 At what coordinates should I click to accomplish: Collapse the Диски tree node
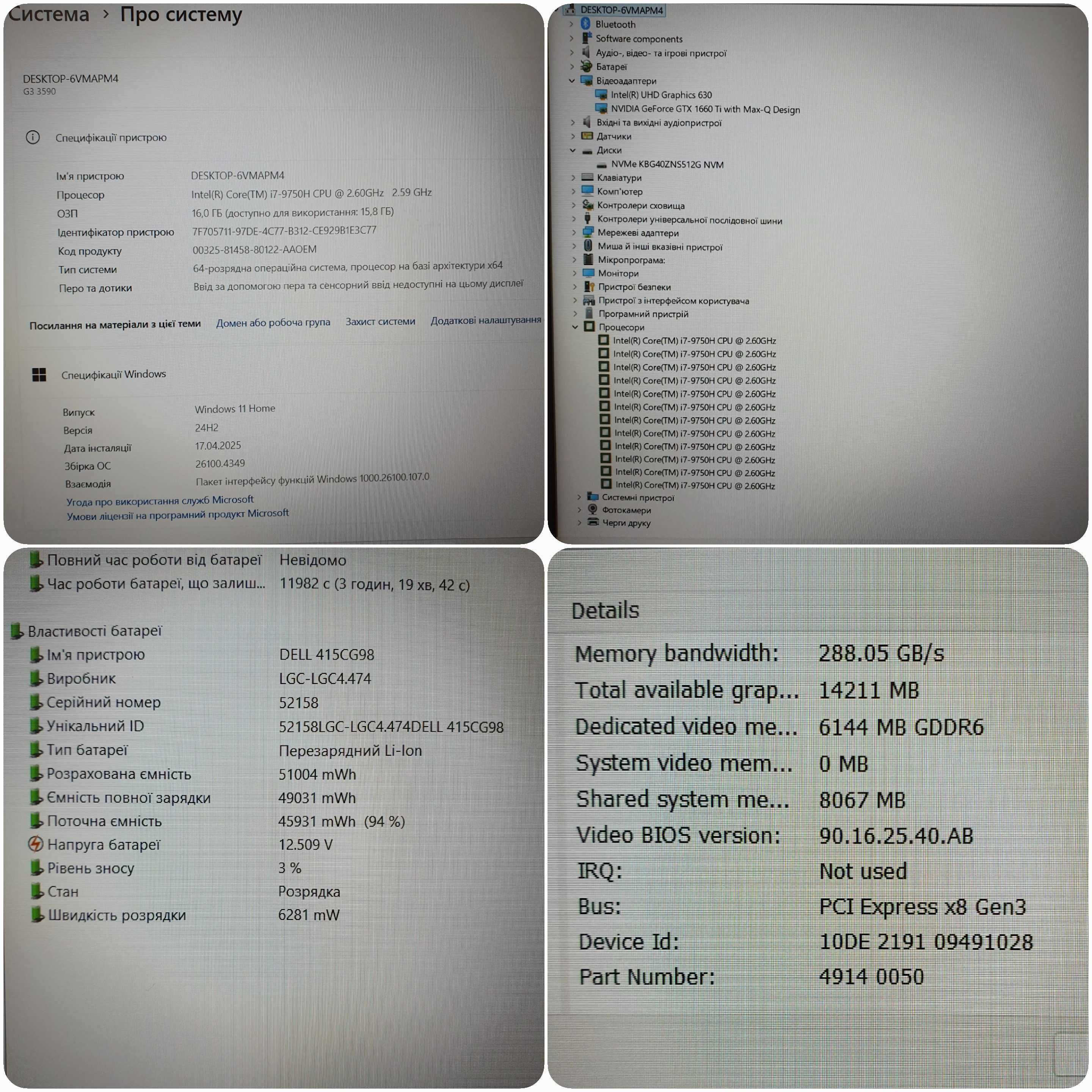pos(573,151)
